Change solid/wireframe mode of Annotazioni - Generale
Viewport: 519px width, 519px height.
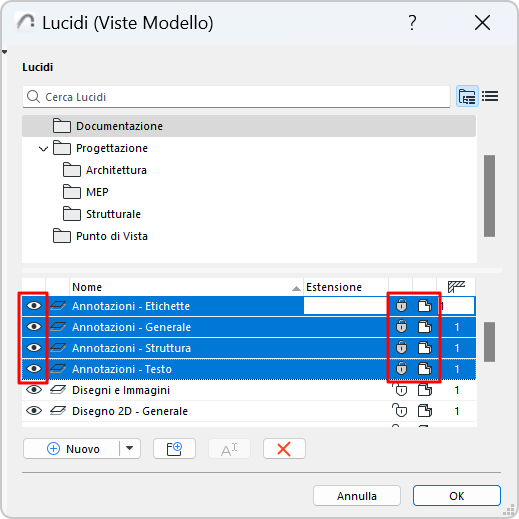[425, 327]
